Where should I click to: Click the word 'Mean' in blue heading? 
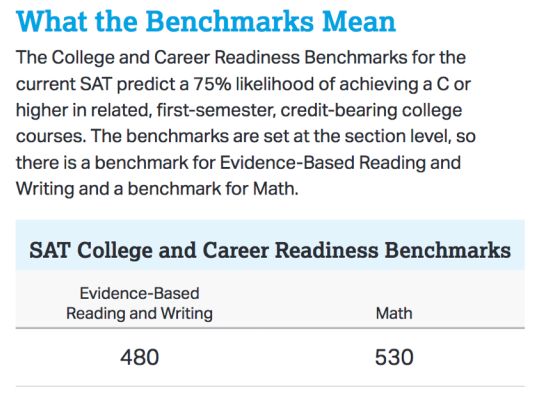359,22
